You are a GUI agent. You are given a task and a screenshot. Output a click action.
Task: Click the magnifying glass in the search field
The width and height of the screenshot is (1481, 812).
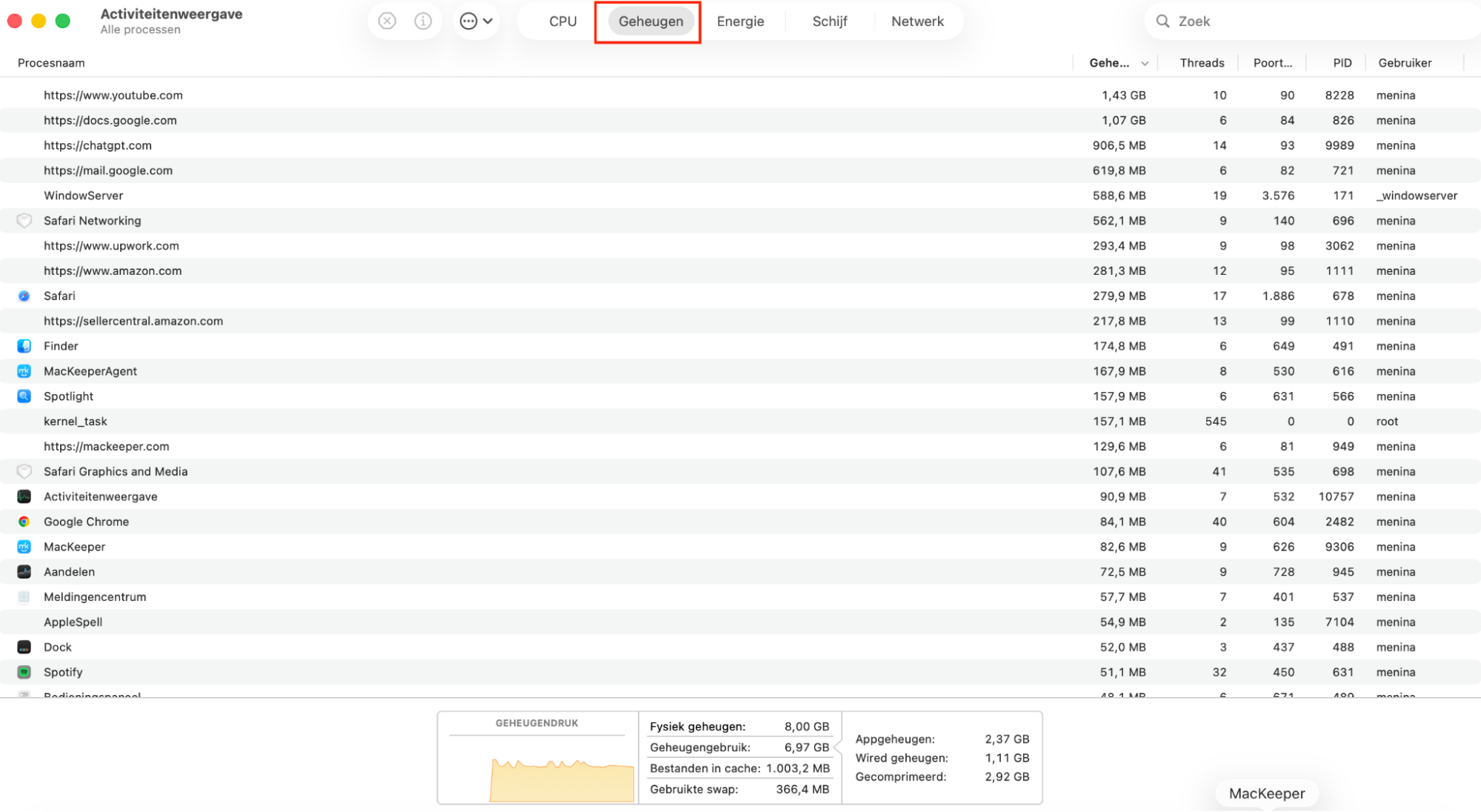(x=1162, y=21)
